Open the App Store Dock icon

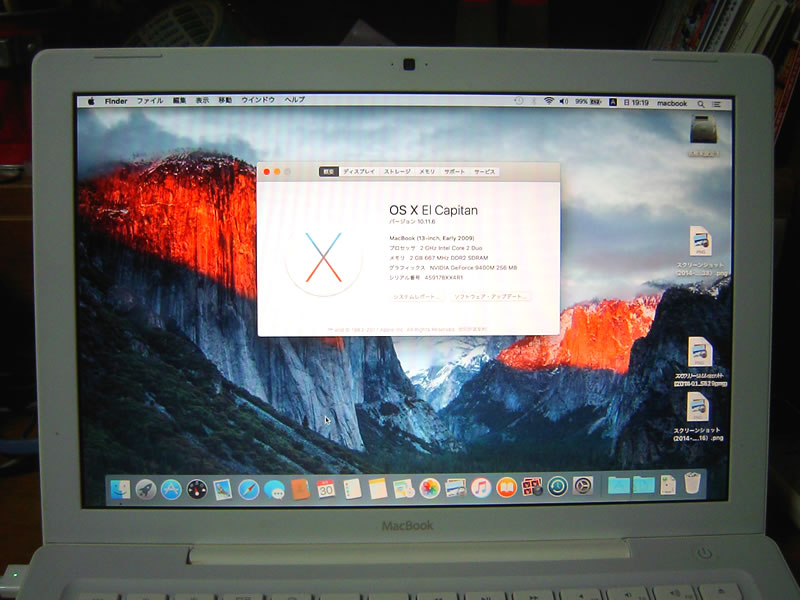(x=171, y=489)
